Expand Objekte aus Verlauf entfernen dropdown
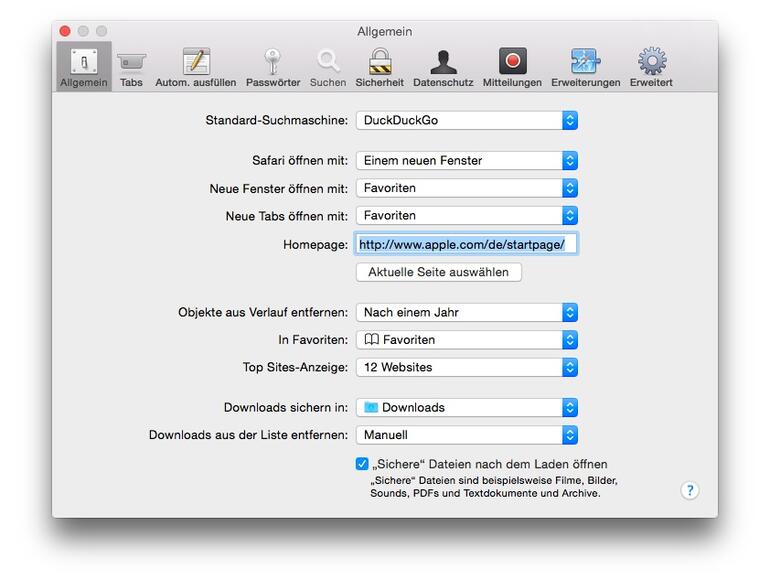The width and height of the screenshot is (770, 578). tap(467, 312)
